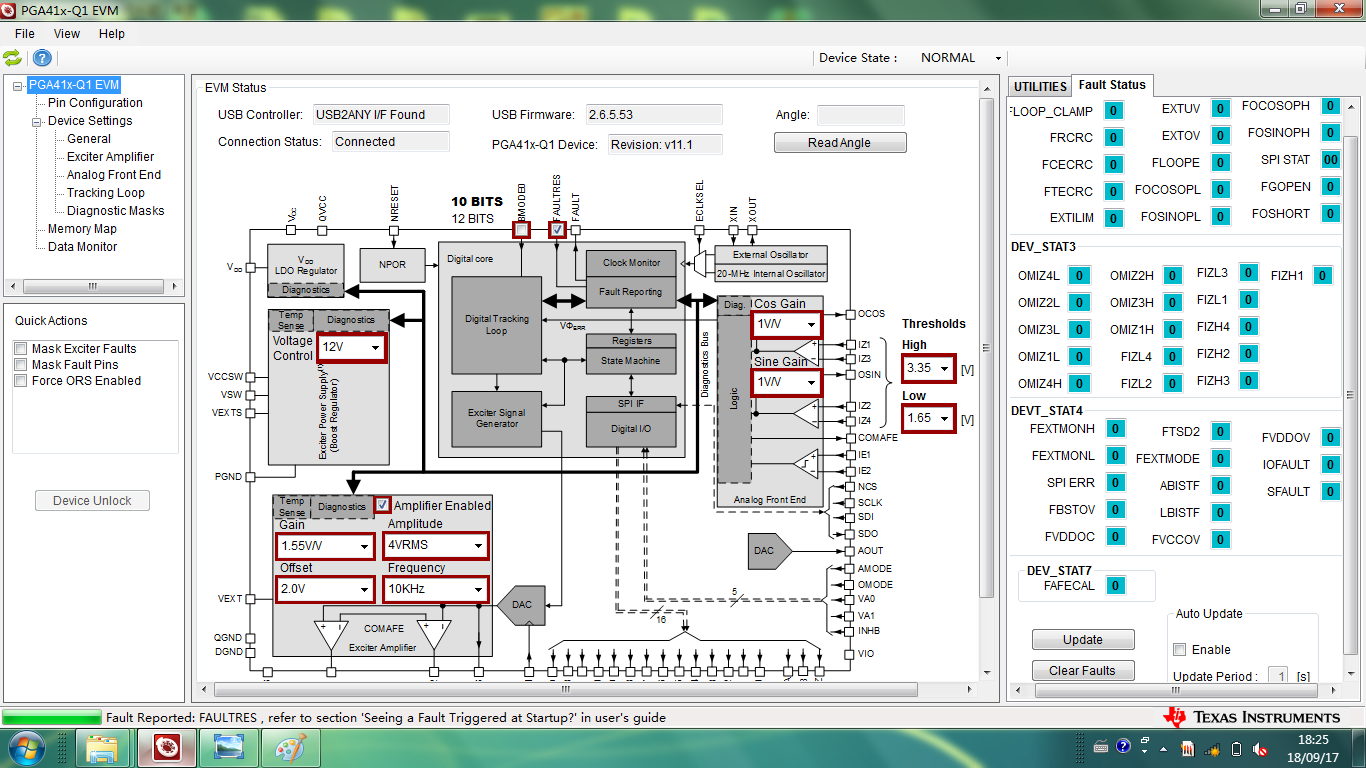Image resolution: width=1366 pixels, height=768 pixels.
Task: Select Exciter Amplifier in the tree
Action: 110,157
